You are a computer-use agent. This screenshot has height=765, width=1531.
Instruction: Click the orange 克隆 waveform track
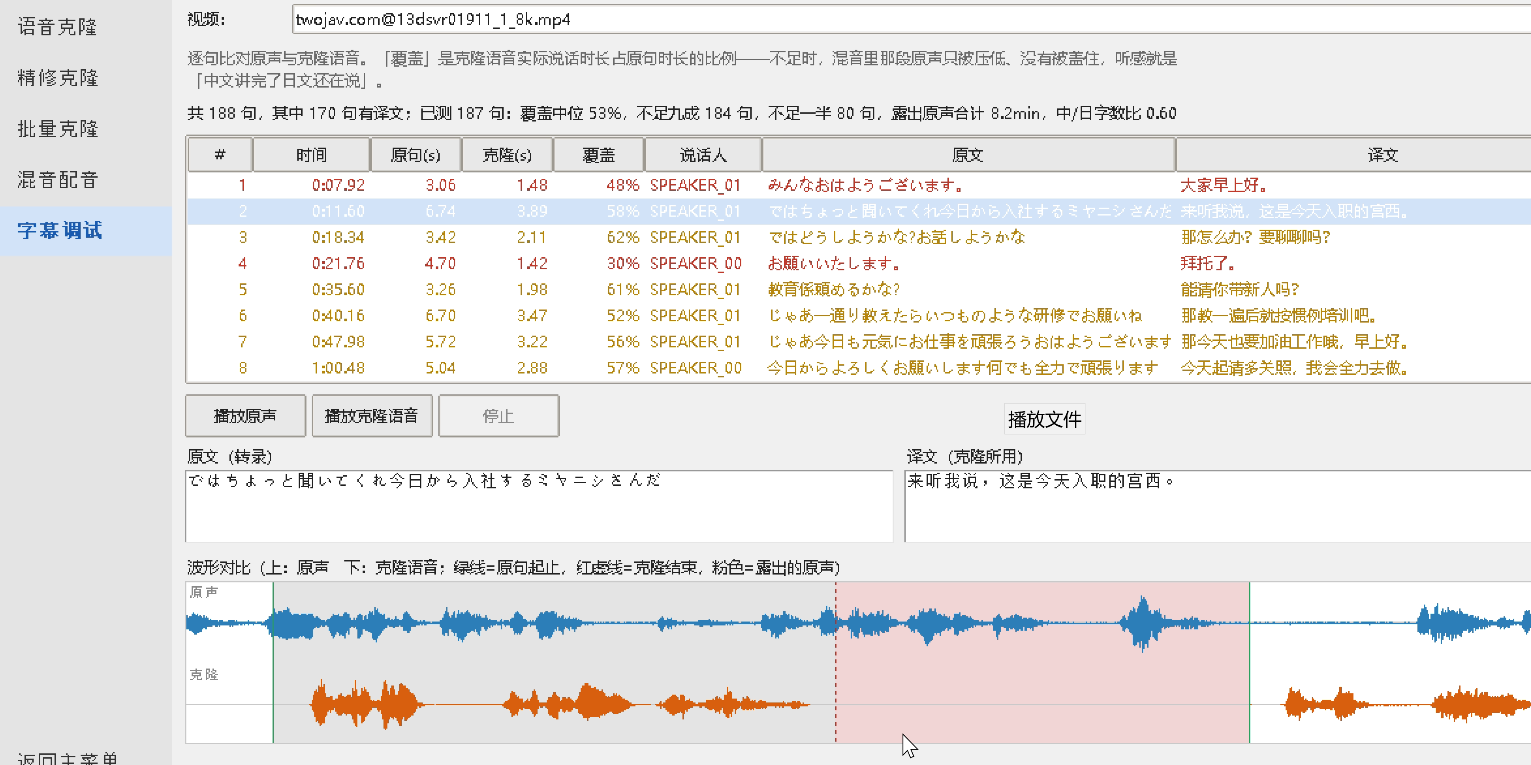coord(858,704)
